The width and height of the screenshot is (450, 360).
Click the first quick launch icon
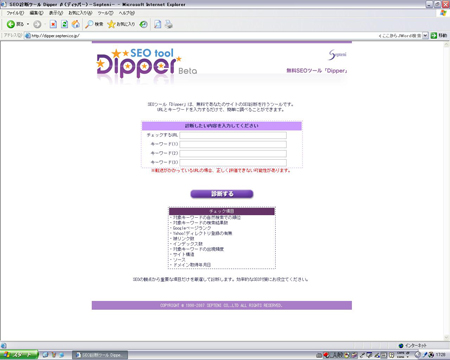click(x=45, y=355)
